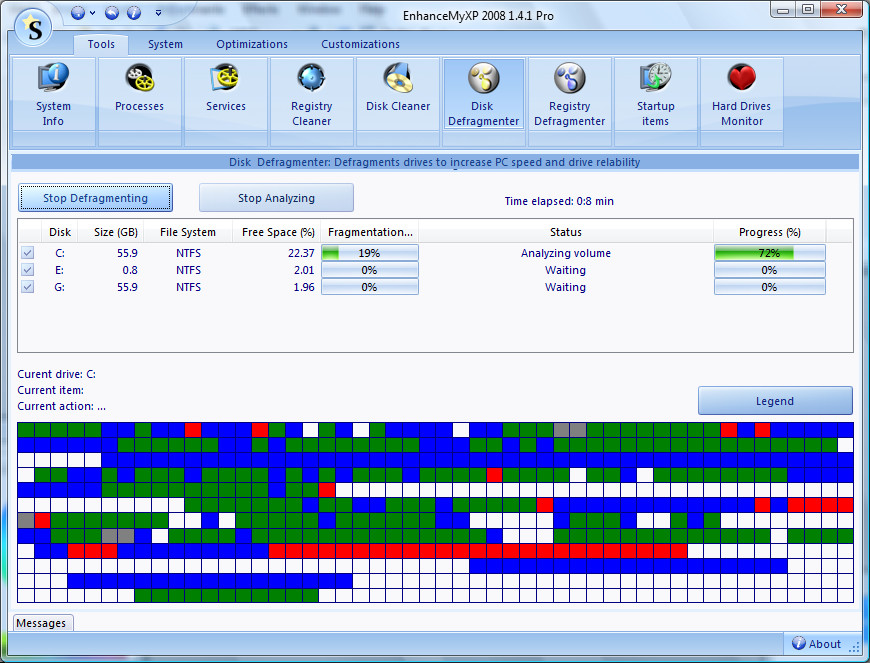
Task: Uncheck the C: drive checkbox
Action: (27, 253)
